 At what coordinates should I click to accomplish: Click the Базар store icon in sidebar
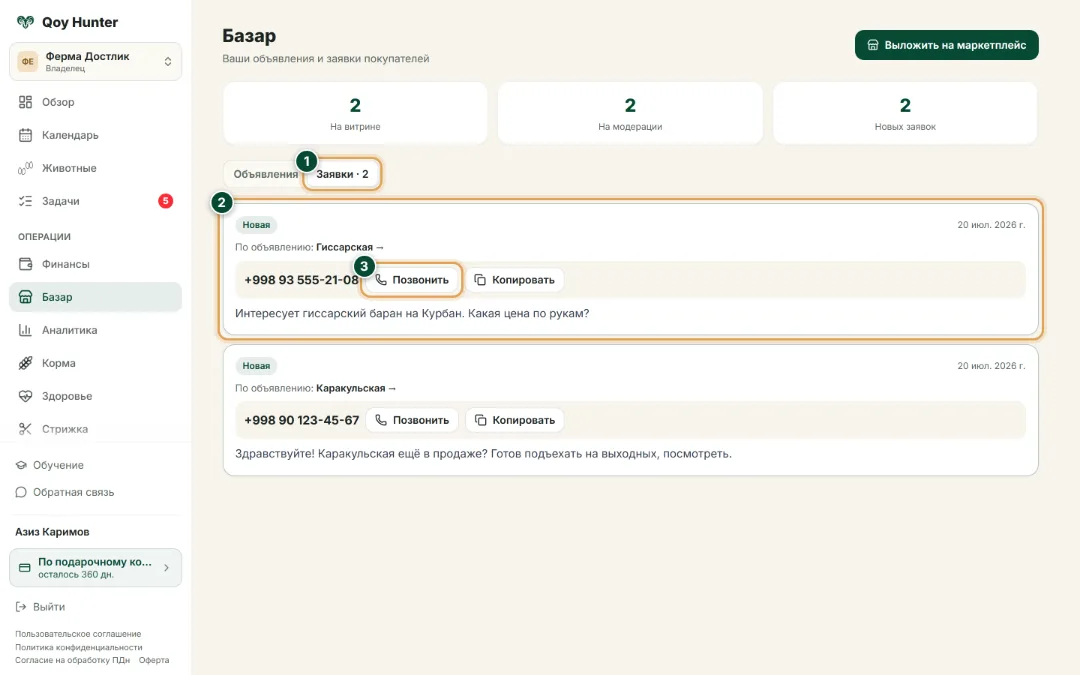click(25, 297)
